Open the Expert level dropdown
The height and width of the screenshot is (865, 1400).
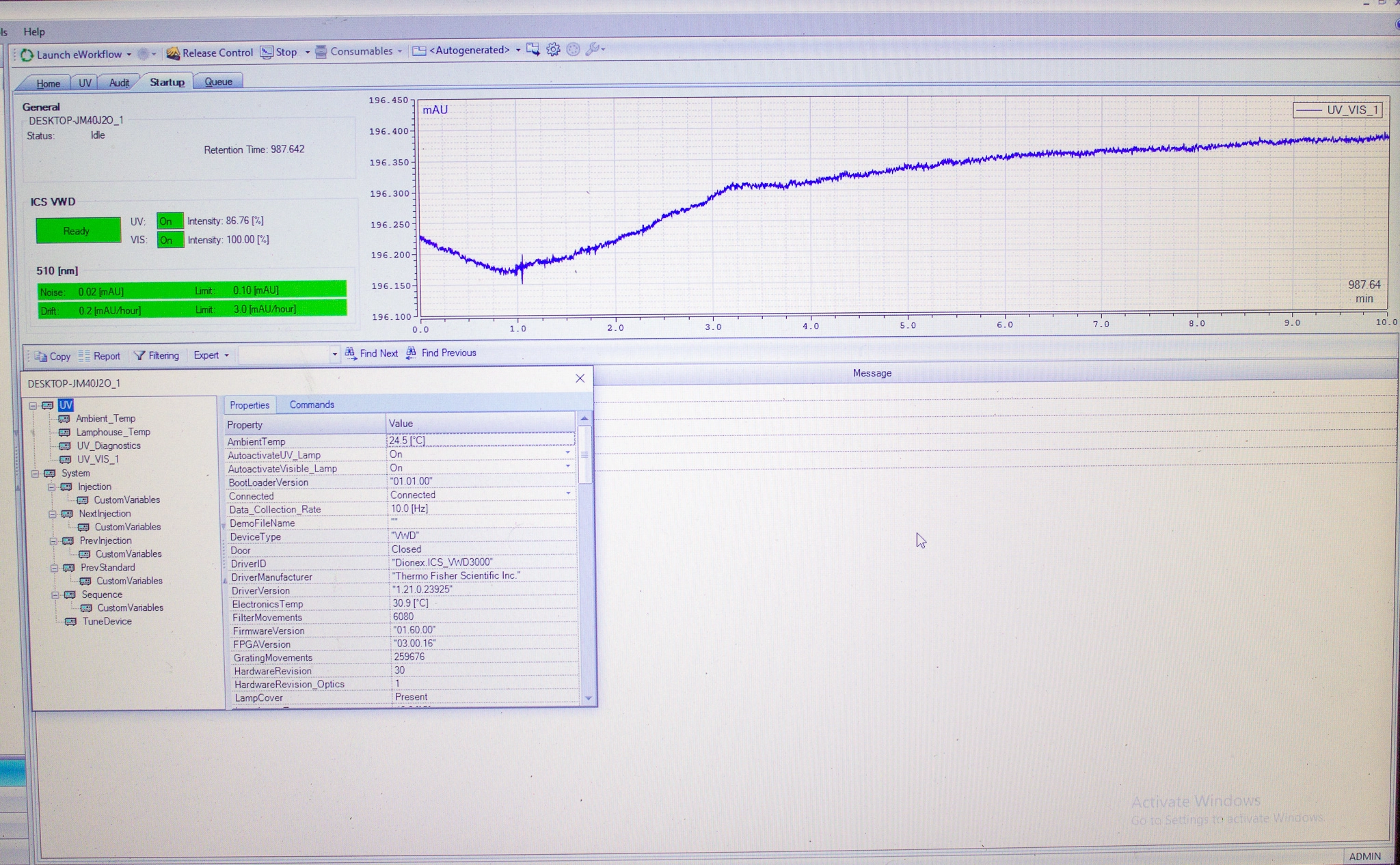tap(211, 355)
